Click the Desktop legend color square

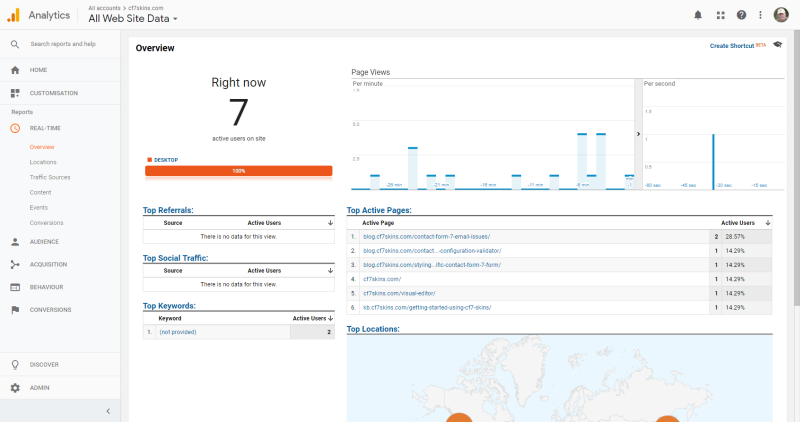tap(149, 160)
